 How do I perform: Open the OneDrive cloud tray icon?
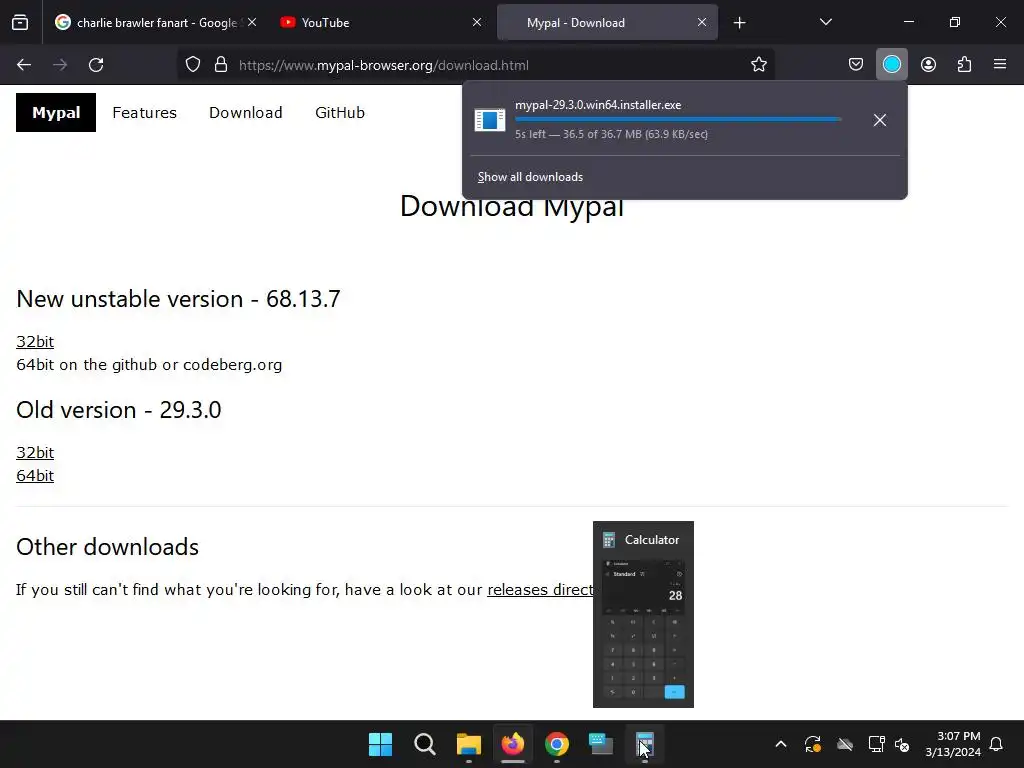click(x=845, y=744)
